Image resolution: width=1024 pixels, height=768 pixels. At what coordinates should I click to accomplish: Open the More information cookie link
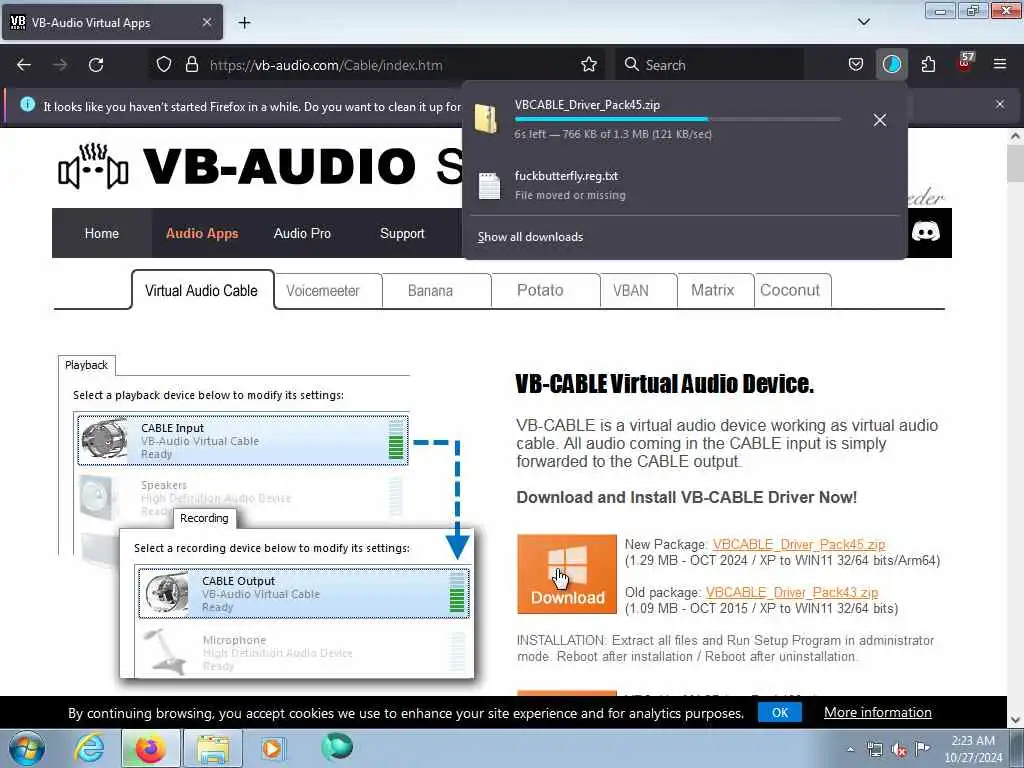877,712
